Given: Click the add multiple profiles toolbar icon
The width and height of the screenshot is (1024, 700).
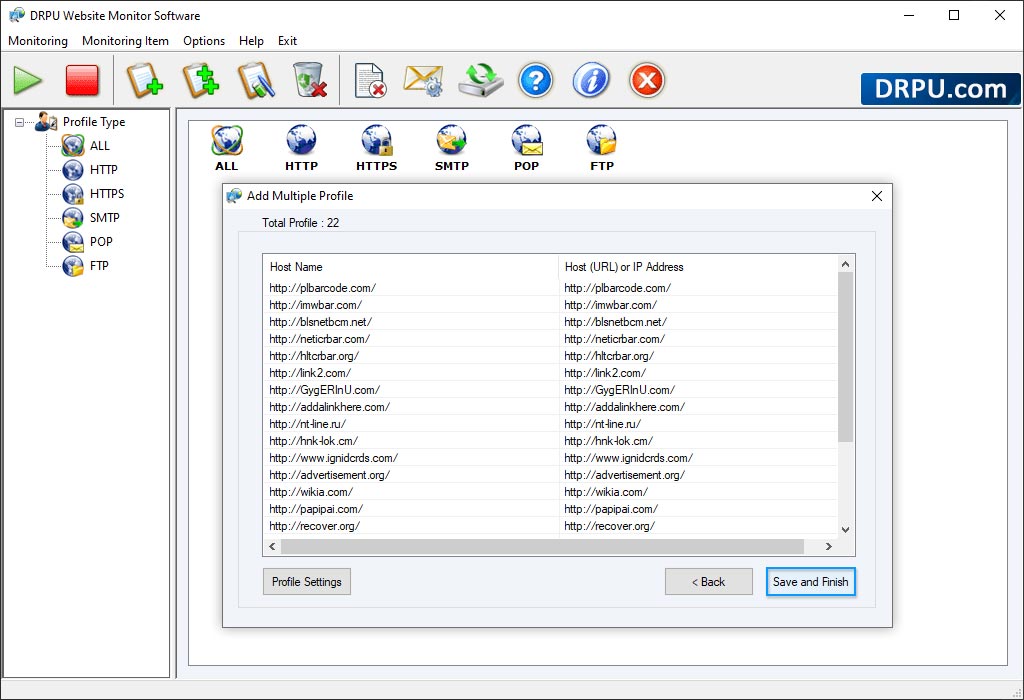Looking at the screenshot, I should [x=200, y=81].
